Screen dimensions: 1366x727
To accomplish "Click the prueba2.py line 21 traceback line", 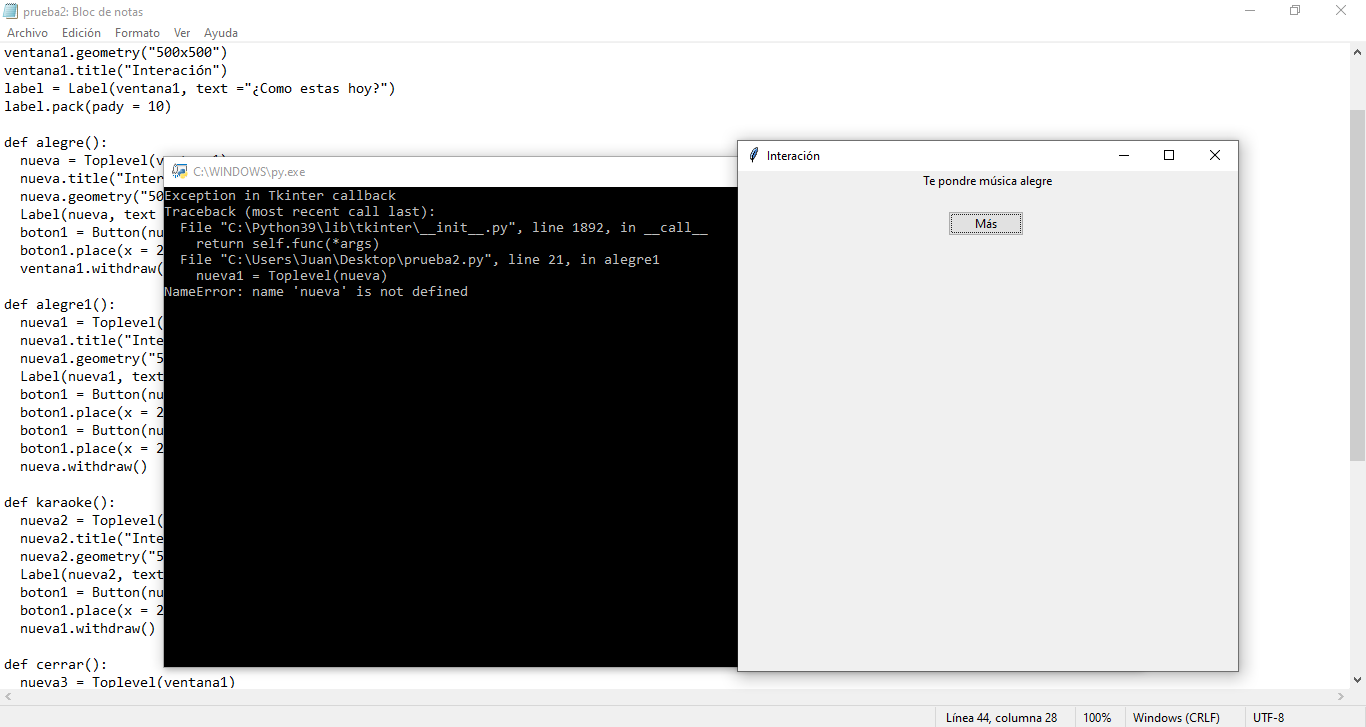I will tap(419, 260).
